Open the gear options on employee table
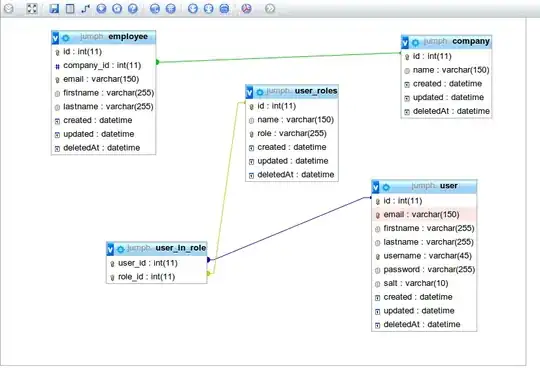The height and width of the screenshot is (371, 540). coord(66,38)
